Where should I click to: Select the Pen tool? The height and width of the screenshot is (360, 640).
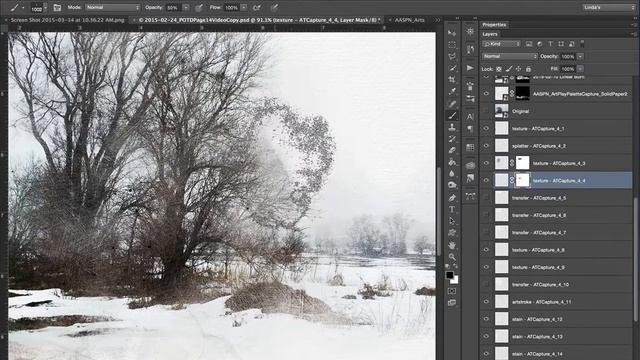452,198
